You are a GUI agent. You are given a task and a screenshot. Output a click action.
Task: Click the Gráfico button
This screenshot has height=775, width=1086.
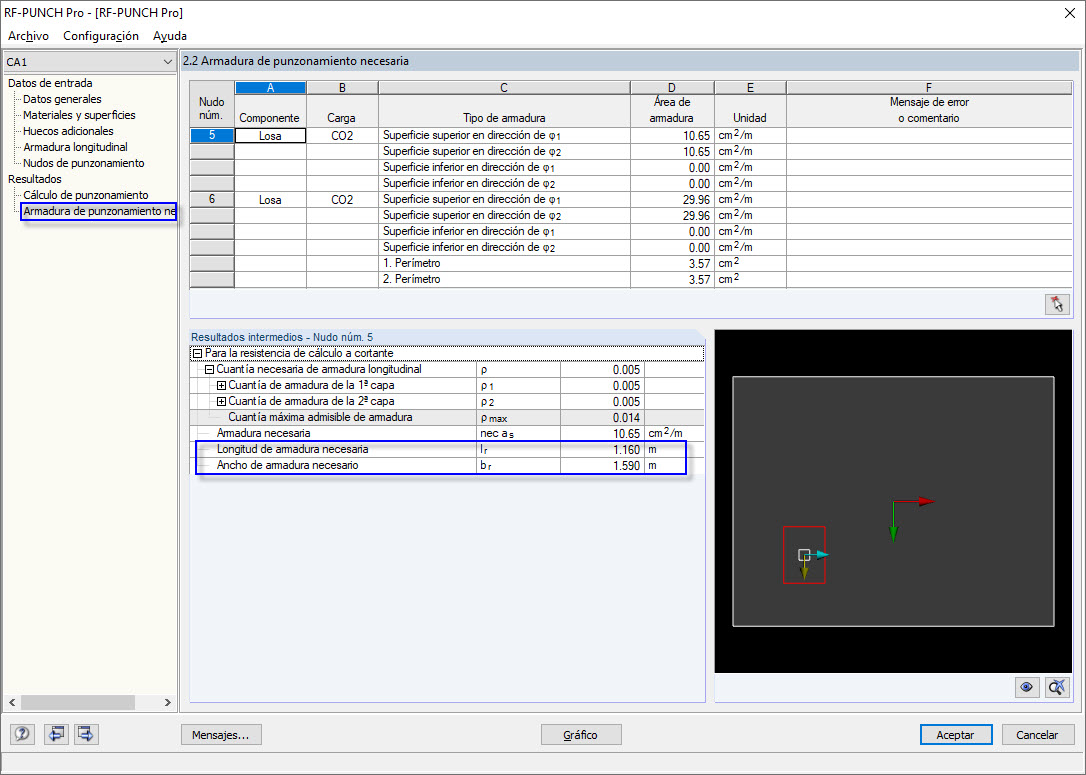tap(580, 734)
